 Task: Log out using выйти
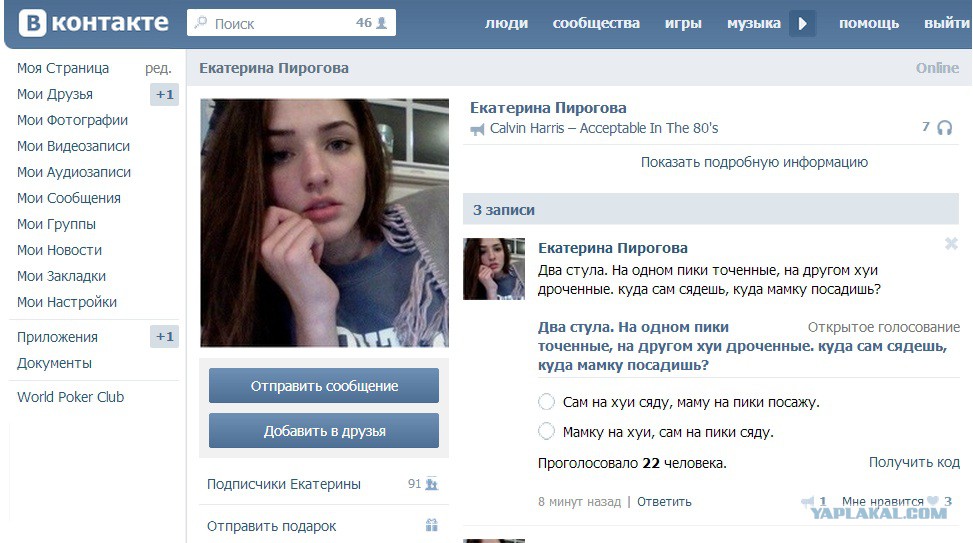pos(947,24)
